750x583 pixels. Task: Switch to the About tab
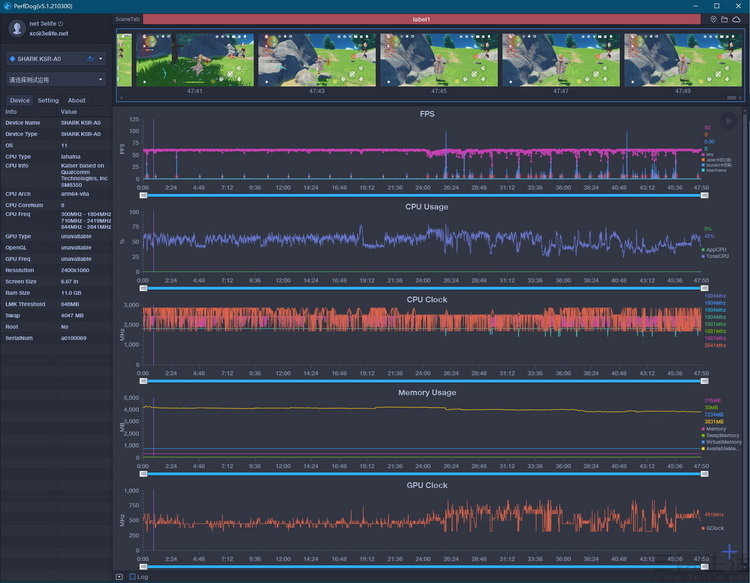click(76, 100)
